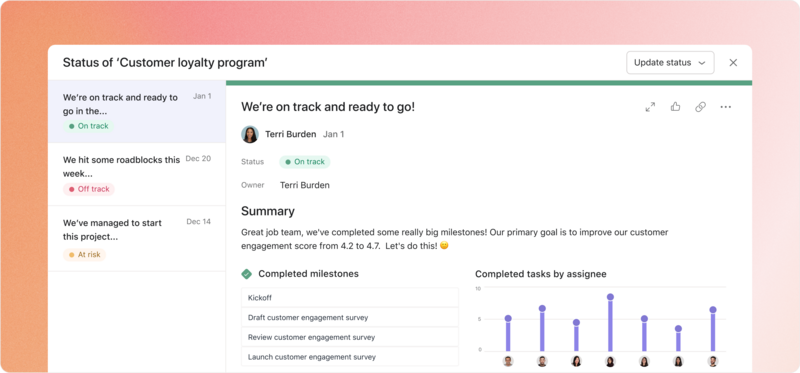Open the Kickoff milestone
This screenshot has width=800, height=373.
tap(350, 297)
